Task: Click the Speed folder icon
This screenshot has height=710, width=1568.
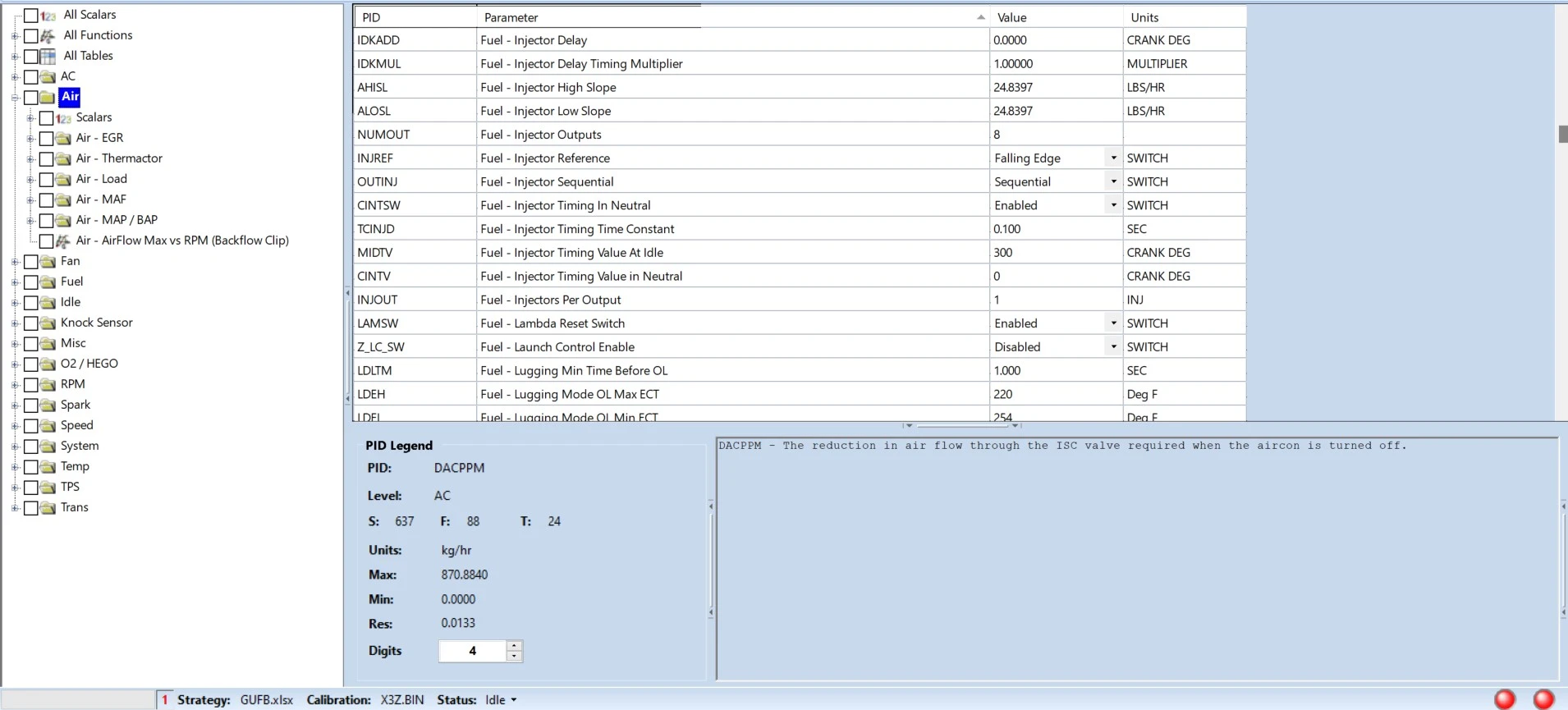Action: (48, 426)
